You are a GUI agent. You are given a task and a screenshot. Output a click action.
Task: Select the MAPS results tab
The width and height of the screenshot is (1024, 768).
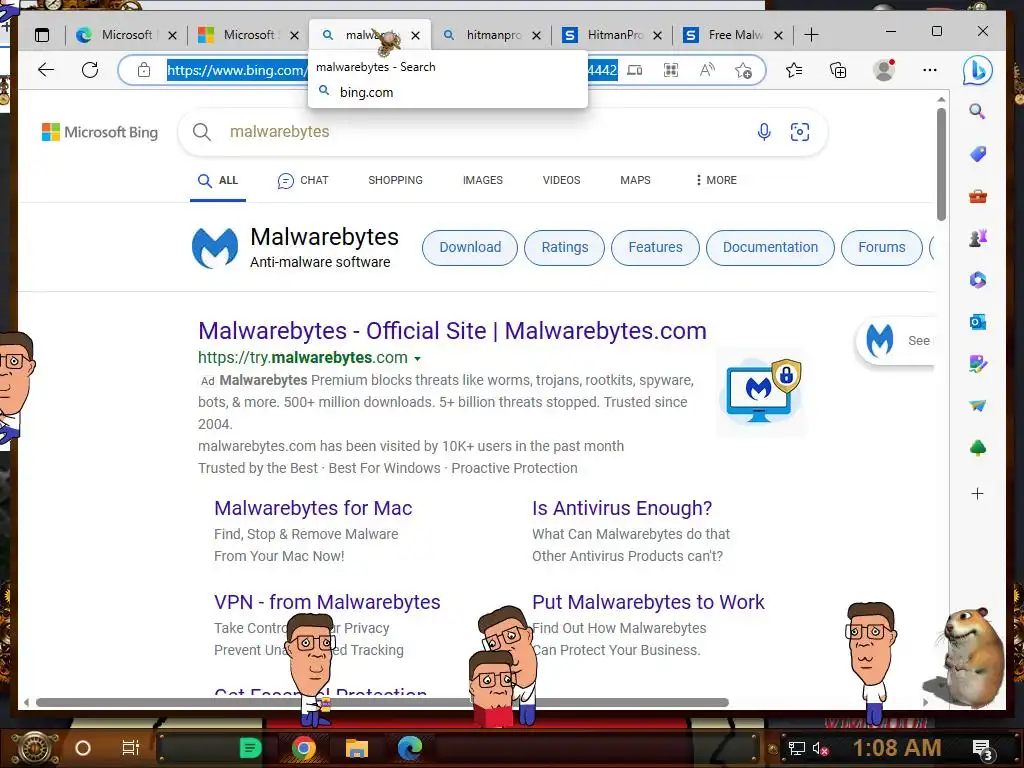click(x=635, y=180)
